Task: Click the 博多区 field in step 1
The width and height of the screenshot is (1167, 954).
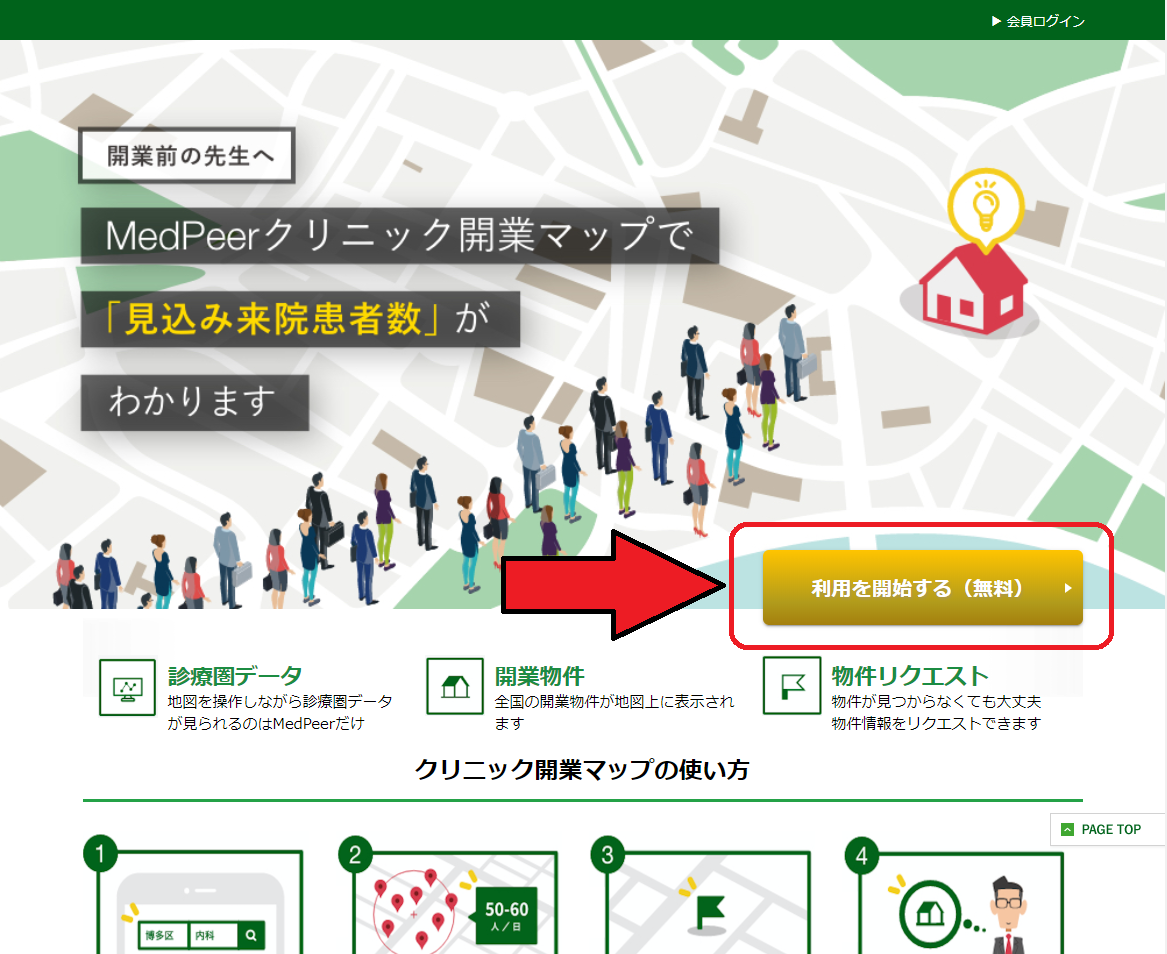Action: point(162,935)
